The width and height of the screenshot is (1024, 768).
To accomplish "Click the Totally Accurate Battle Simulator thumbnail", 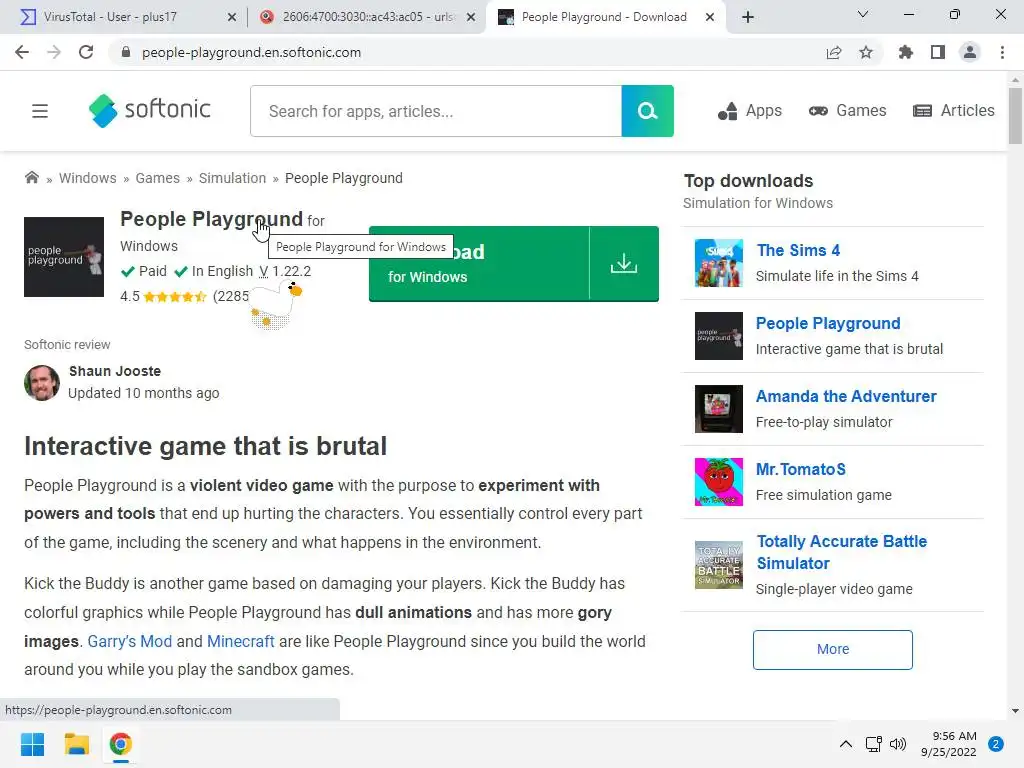I will point(718,565).
